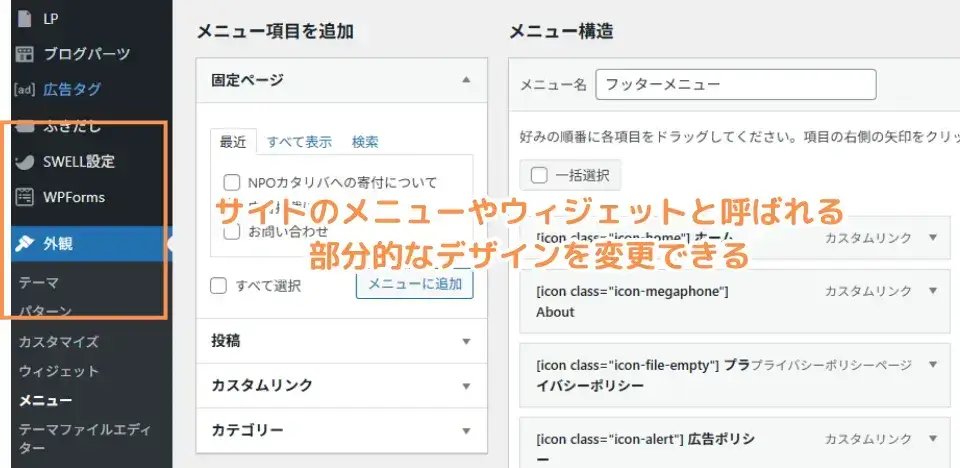
Task: Open the カスタマイズ submenu item
Action: pos(59,341)
